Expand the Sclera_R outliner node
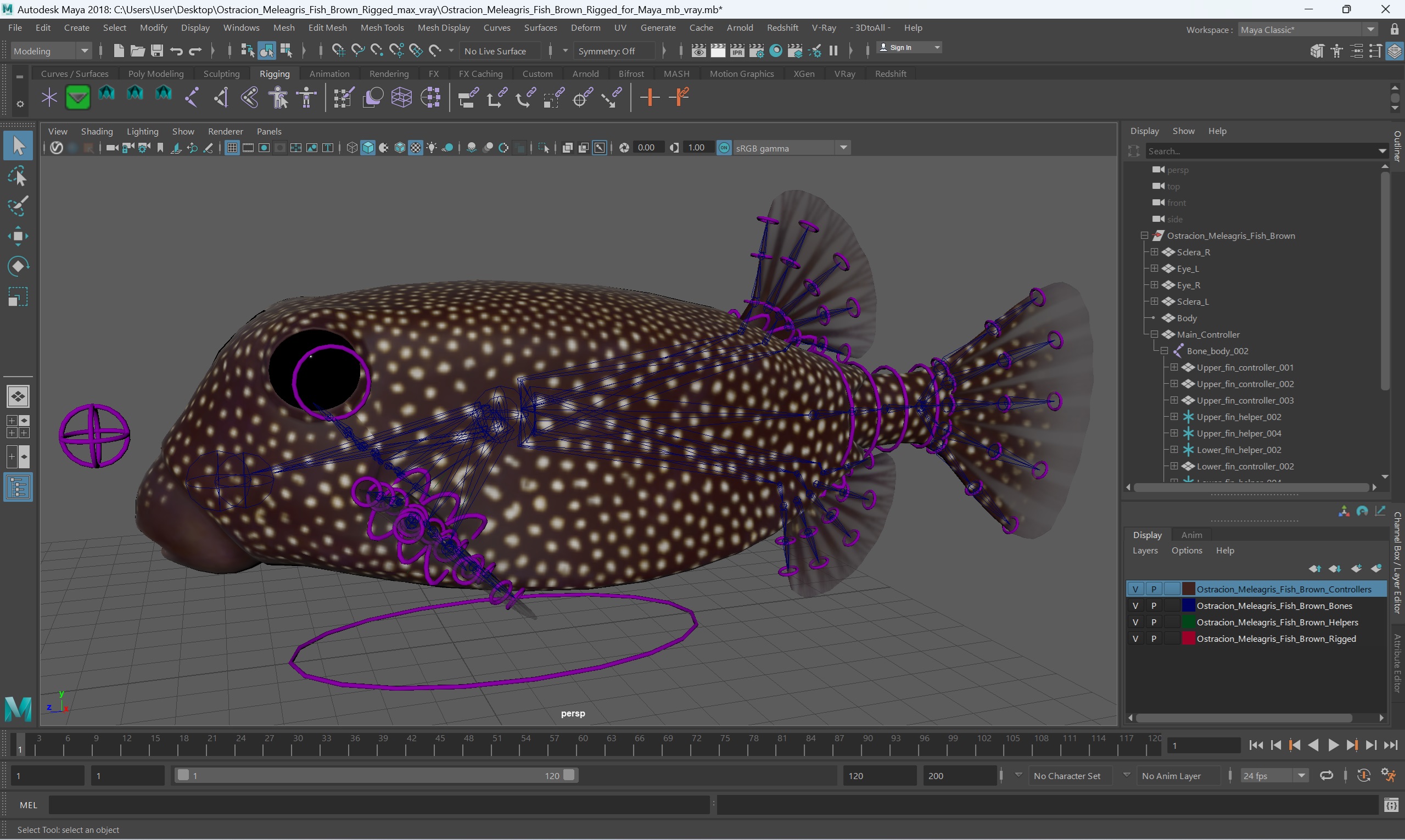 (x=1154, y=252)
